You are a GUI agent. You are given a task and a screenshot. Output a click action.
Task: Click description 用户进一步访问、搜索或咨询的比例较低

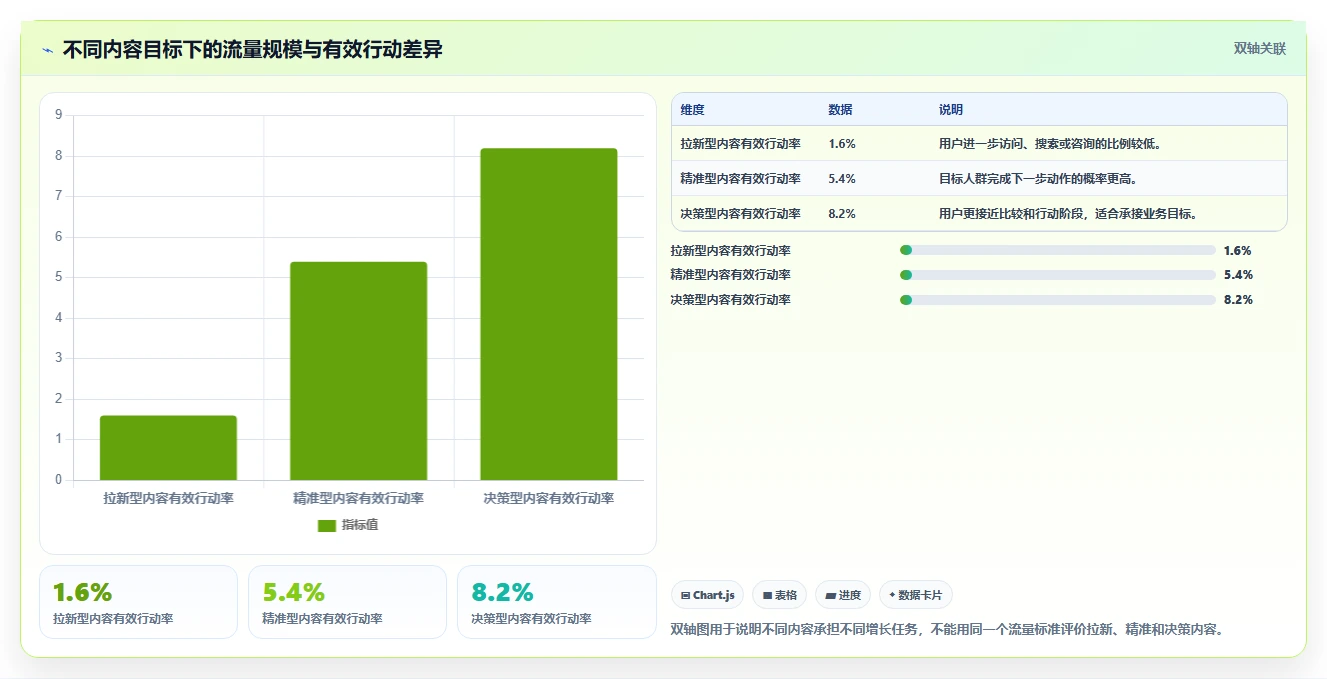pos(1050,144)
